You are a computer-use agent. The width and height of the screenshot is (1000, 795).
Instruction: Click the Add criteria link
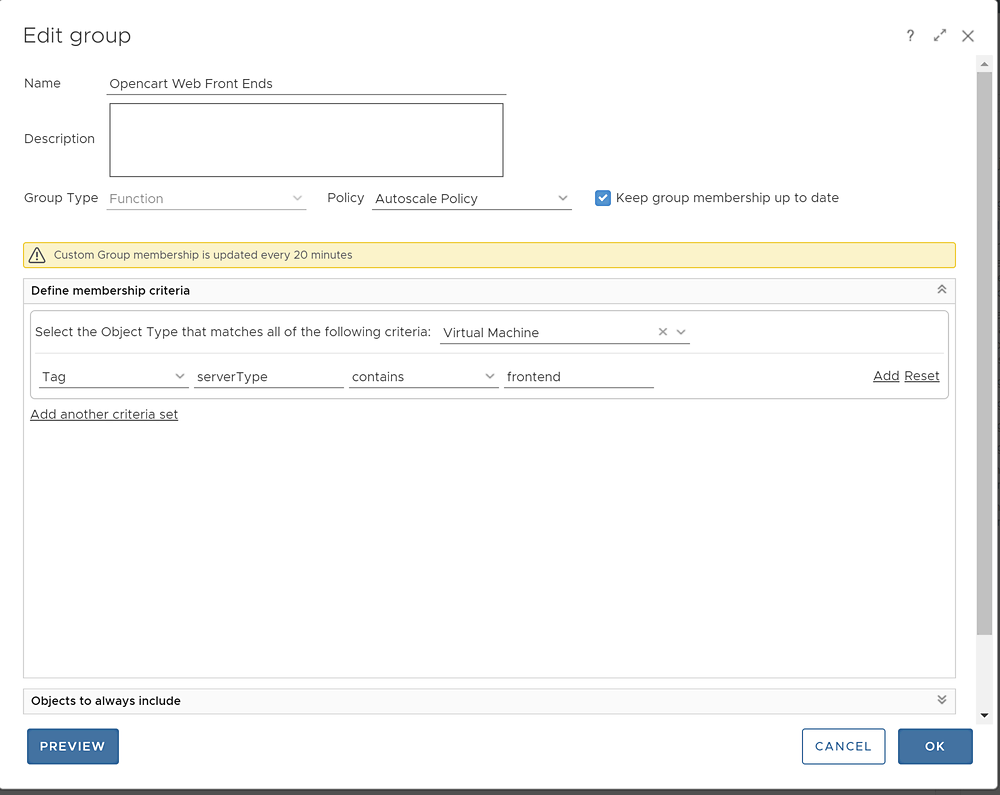pos(886,376)
